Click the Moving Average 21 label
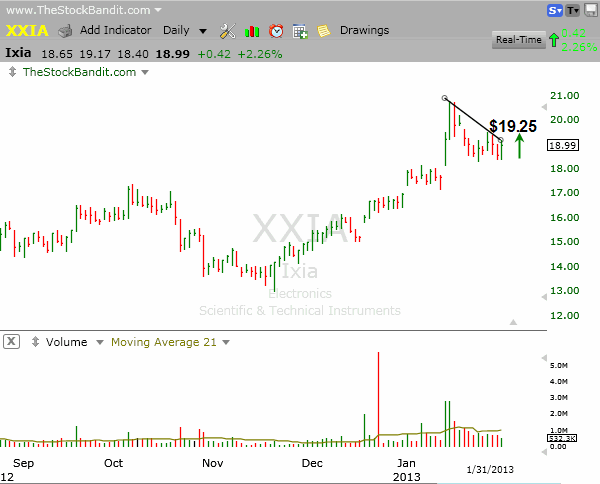This screenshot has width=600, height=484. [164, 342]
